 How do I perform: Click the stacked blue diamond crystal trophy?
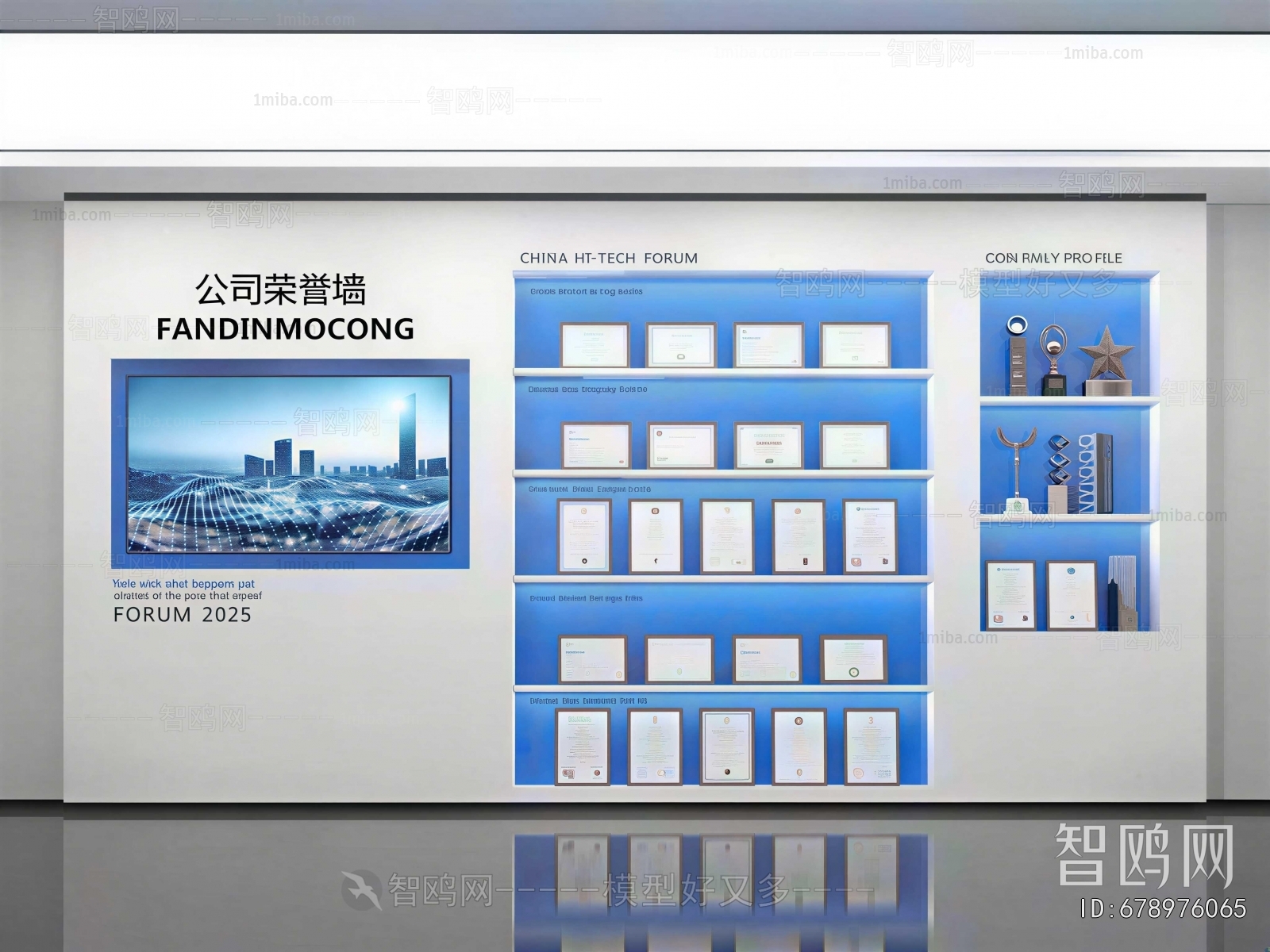[1058, 468]
